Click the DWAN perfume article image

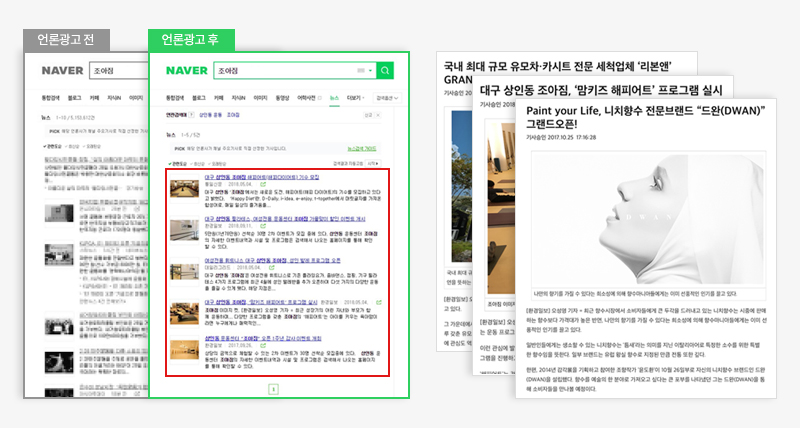648,220
